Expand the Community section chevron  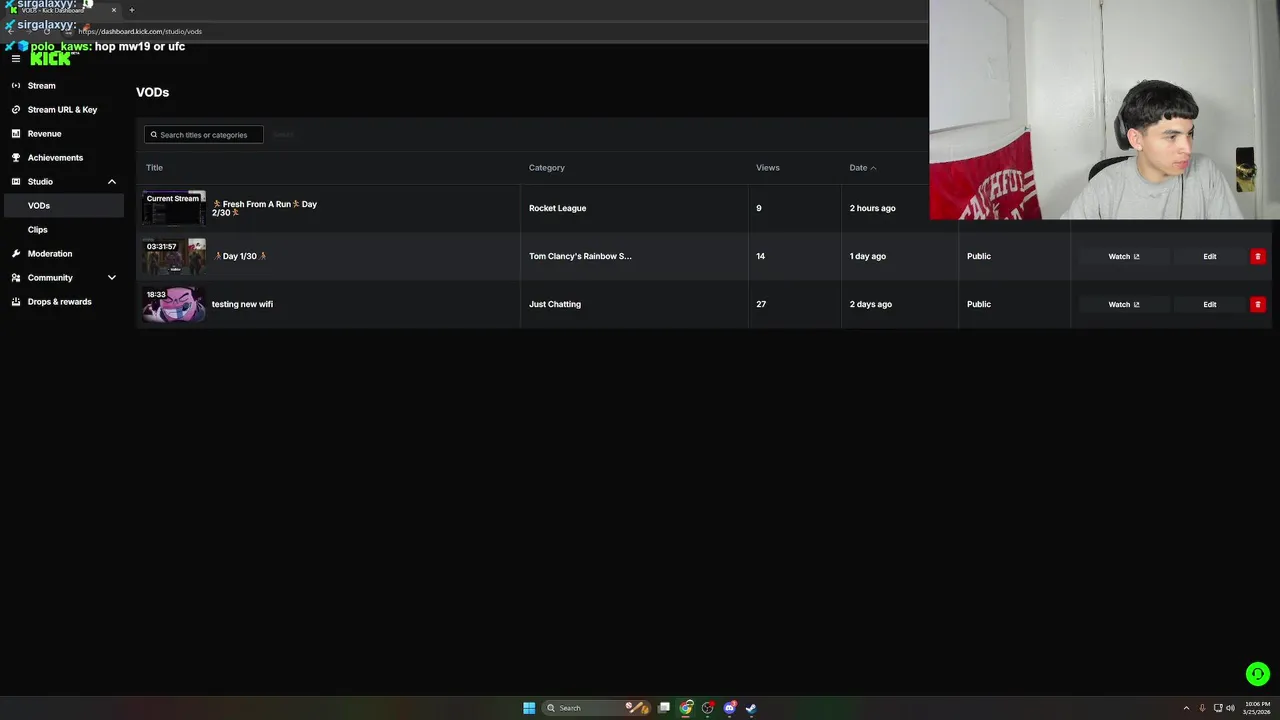click(111, 278)
